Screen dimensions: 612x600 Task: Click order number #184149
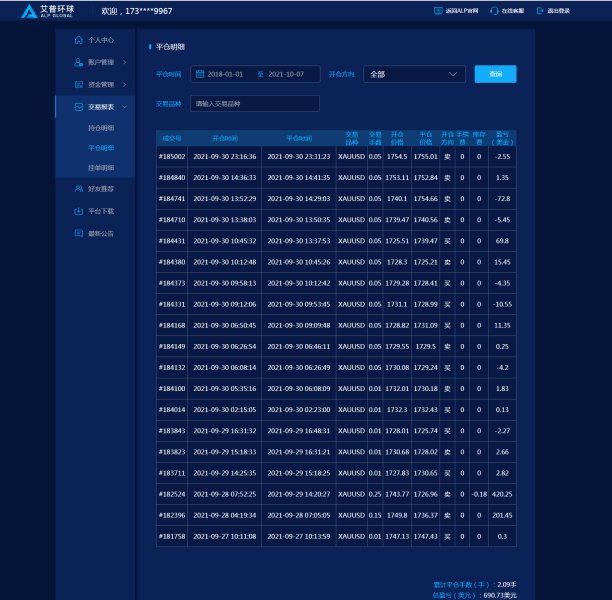pos(172,346)
